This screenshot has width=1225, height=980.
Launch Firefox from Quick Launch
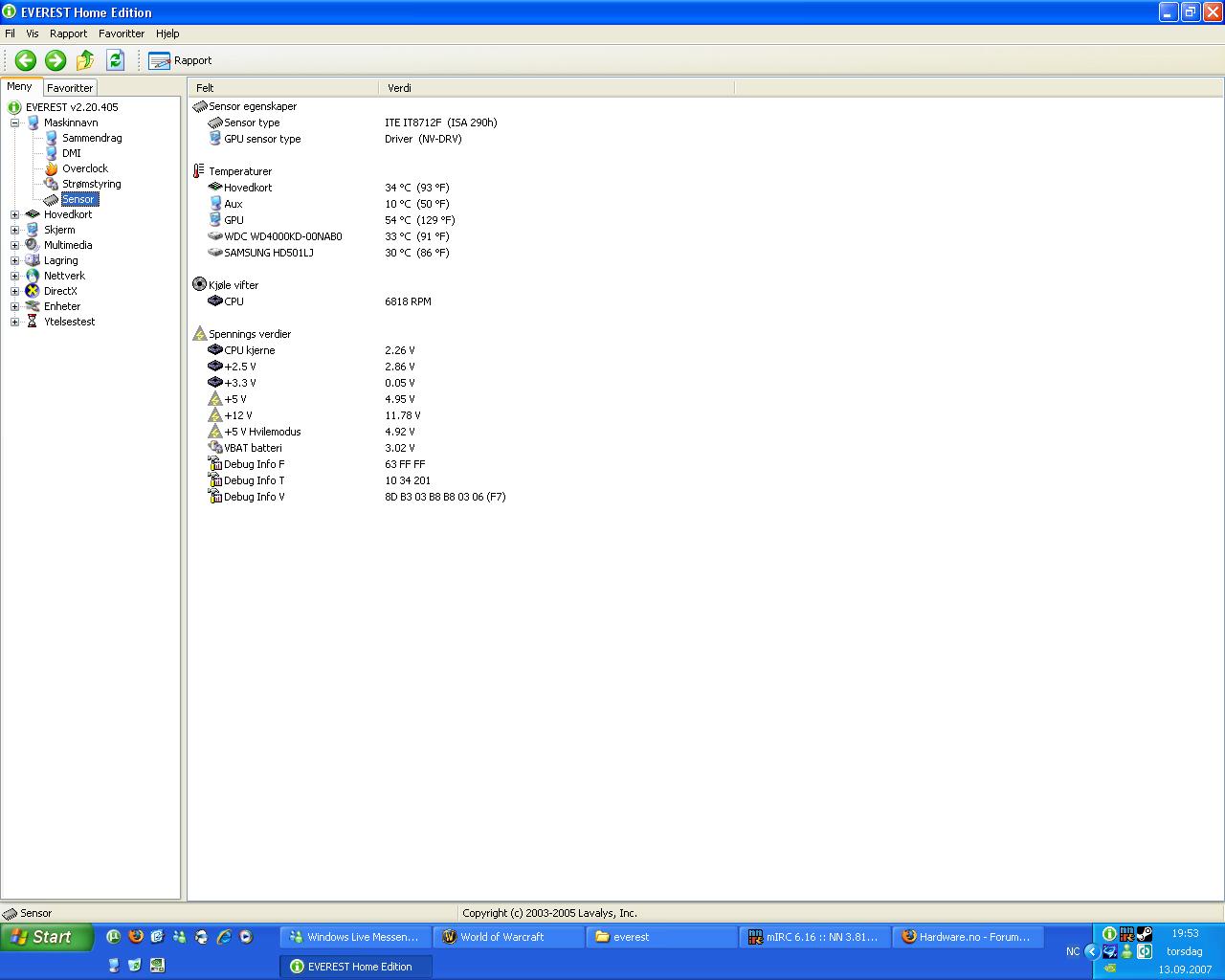click(135, 937)
